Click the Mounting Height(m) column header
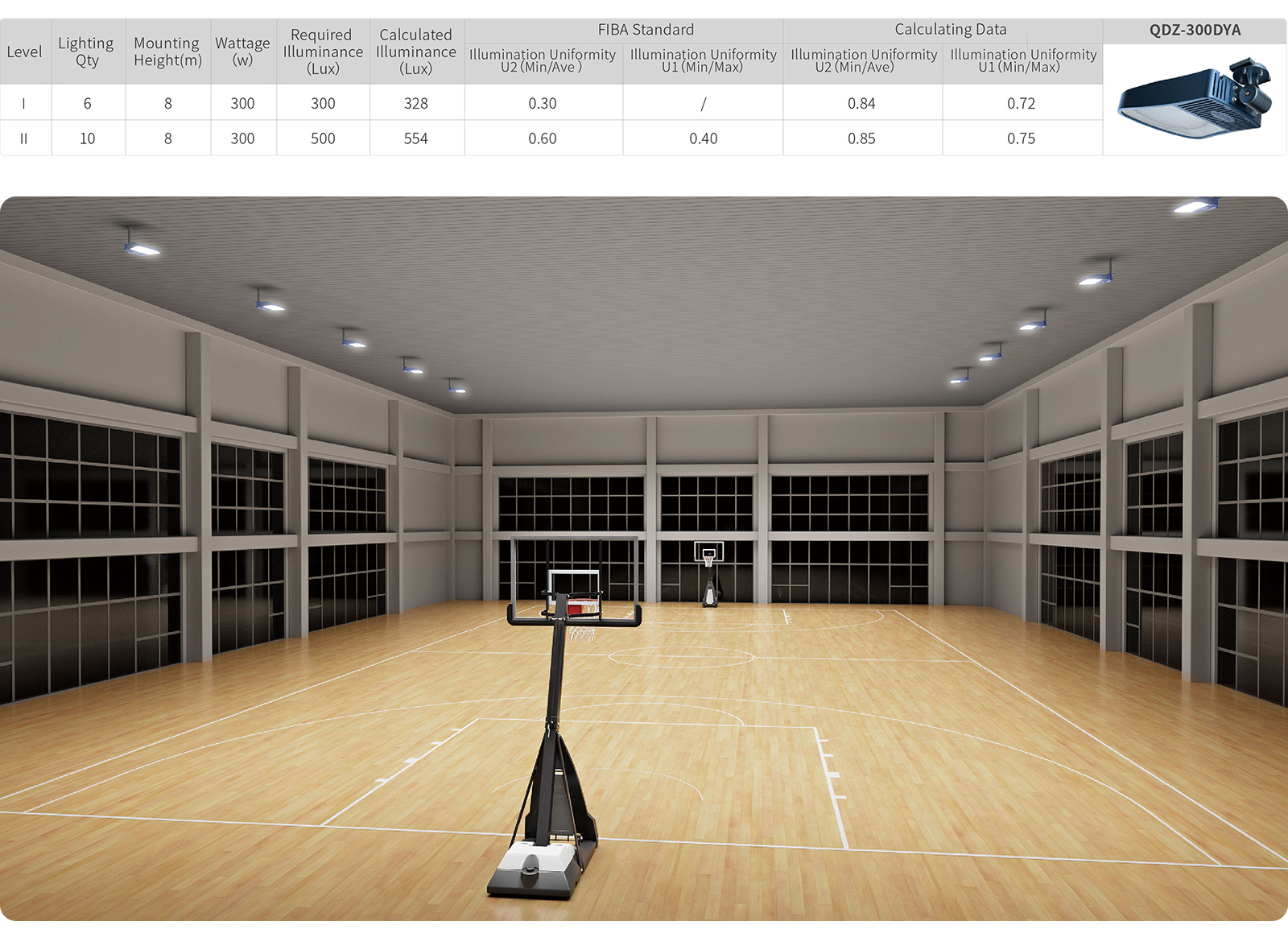Screen dimensions: 1288x950 pos(167,52)
